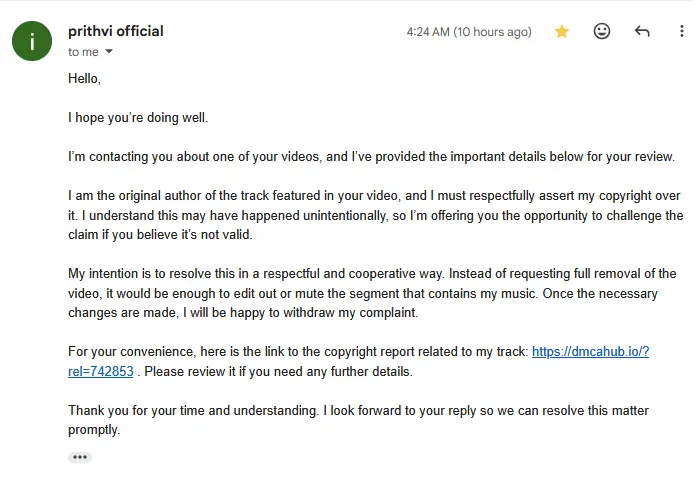Click the paragraph starting "I'm contacting you about"
This screenshot has width=700, height=477.
pos(371,157)
